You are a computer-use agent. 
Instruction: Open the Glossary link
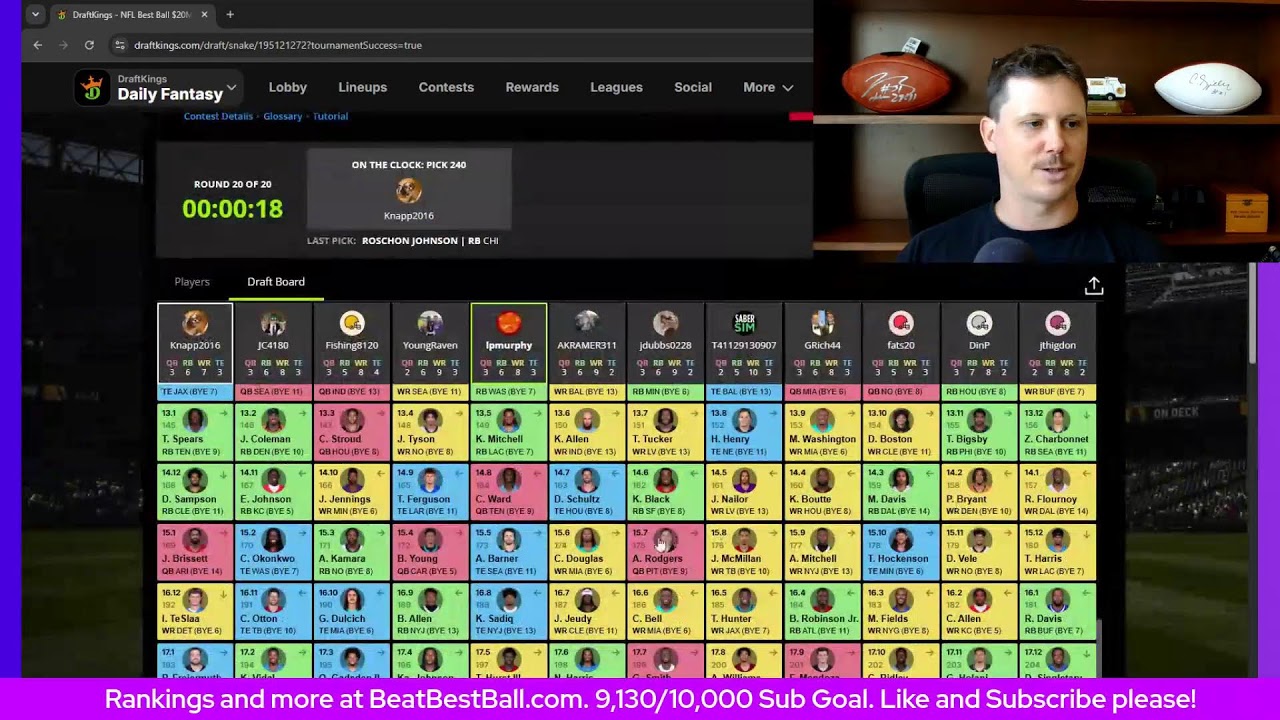pos(283,116)
